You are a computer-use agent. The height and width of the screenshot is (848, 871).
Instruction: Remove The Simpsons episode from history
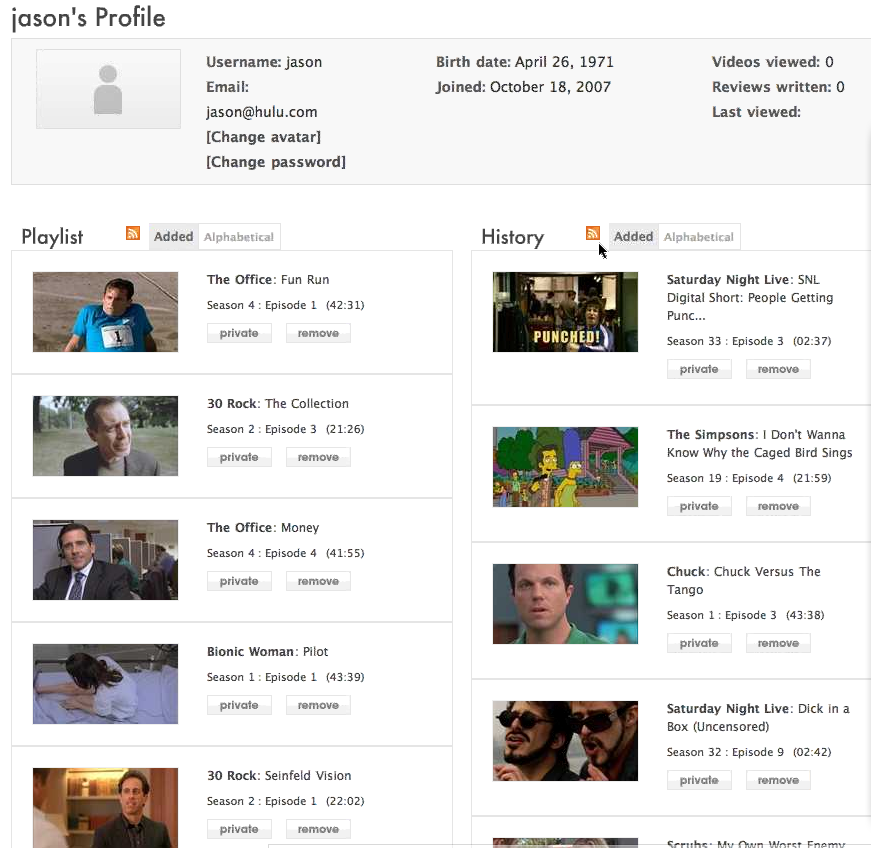click(x=778, y=506)
